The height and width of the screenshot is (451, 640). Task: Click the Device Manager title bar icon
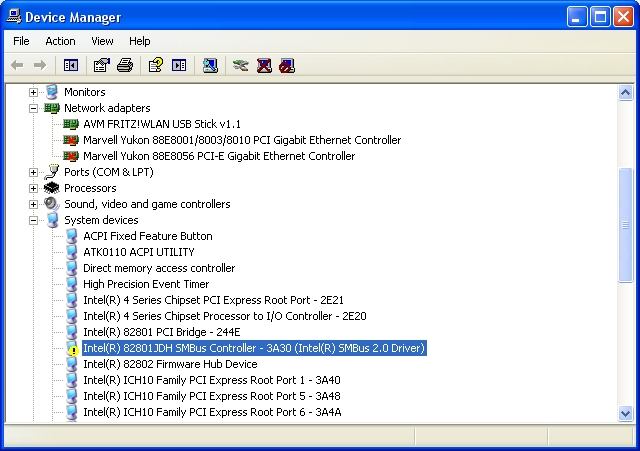click(14, 17)
